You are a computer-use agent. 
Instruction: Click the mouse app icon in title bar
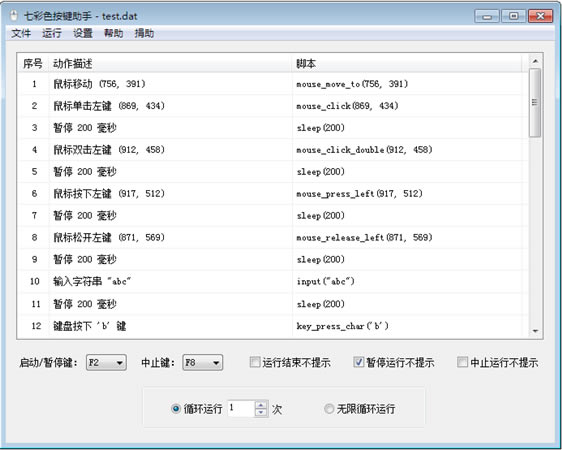point(14,16)
